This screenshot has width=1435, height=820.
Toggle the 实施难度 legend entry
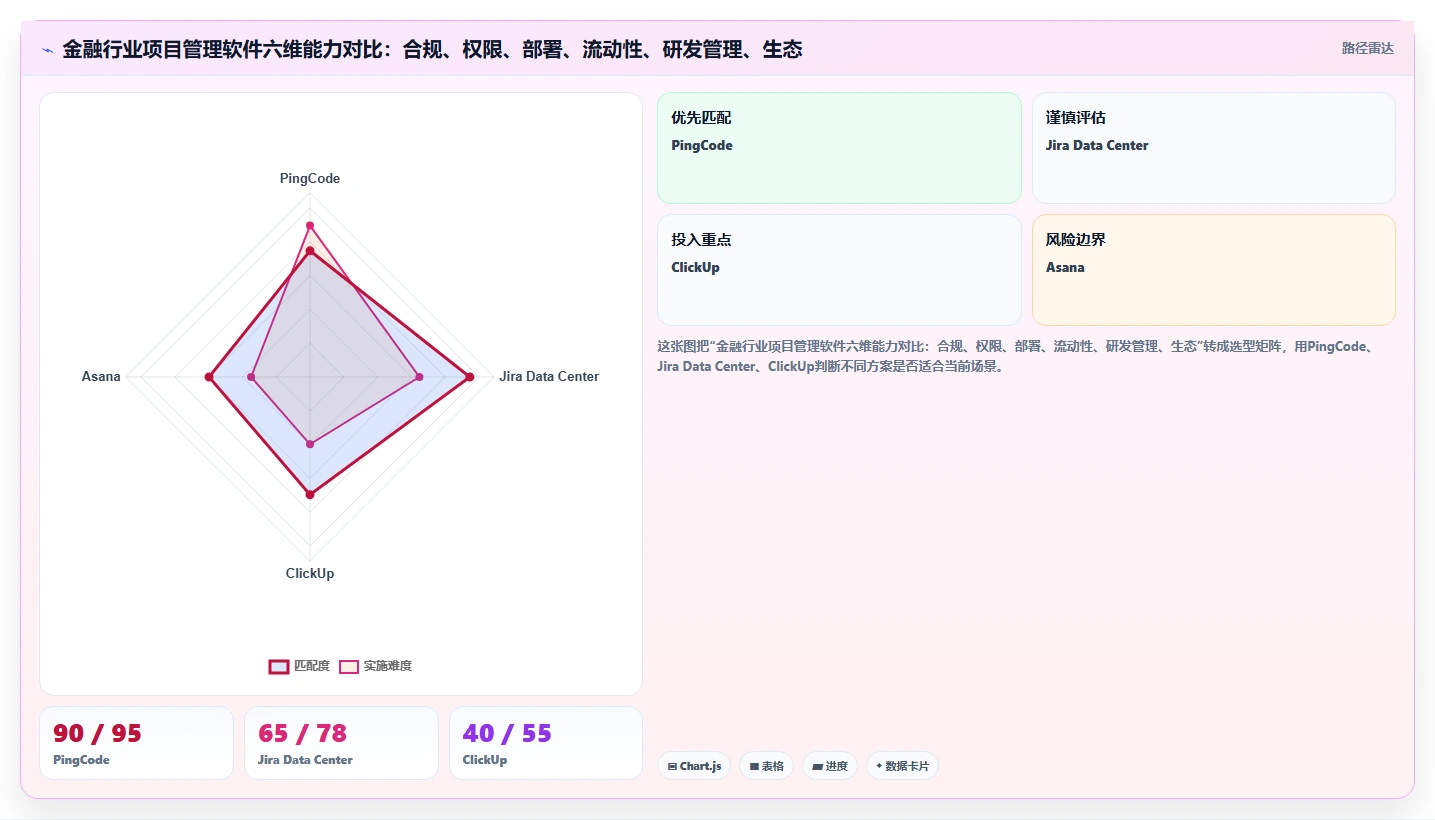pyautogui.click(x=375, y=666)
